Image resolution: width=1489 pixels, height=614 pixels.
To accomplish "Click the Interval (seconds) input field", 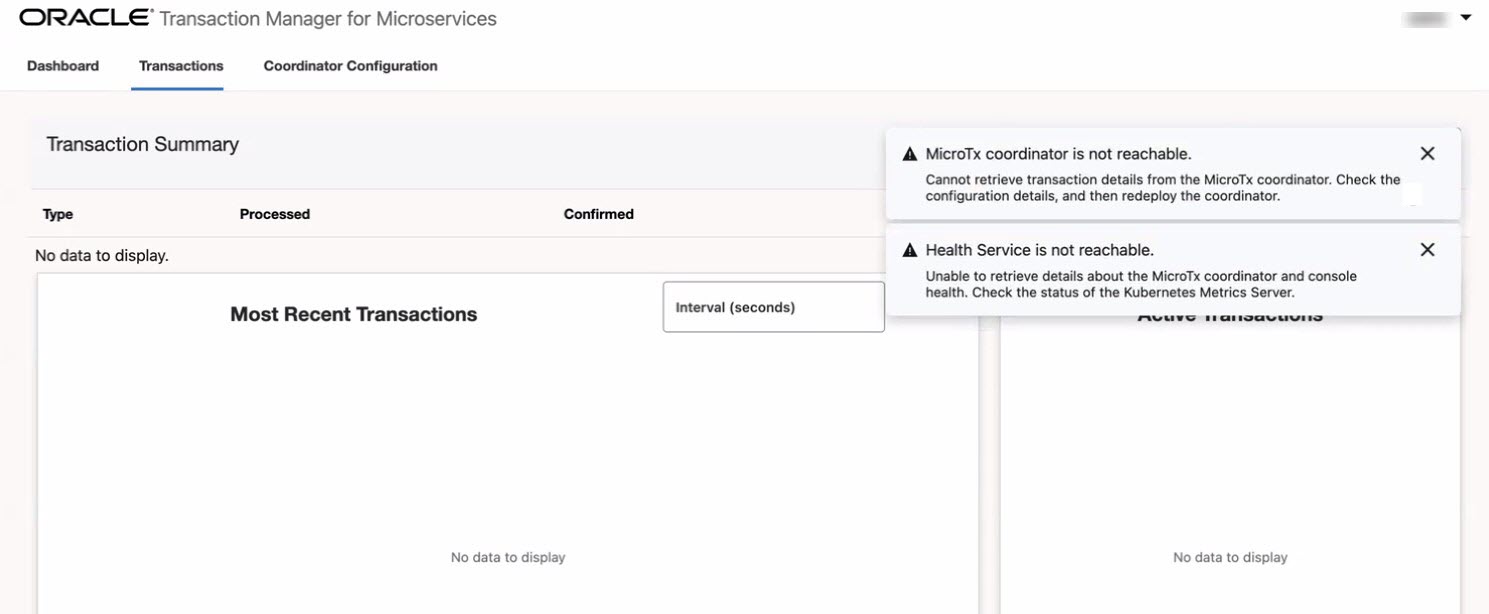I will [773, 307].
